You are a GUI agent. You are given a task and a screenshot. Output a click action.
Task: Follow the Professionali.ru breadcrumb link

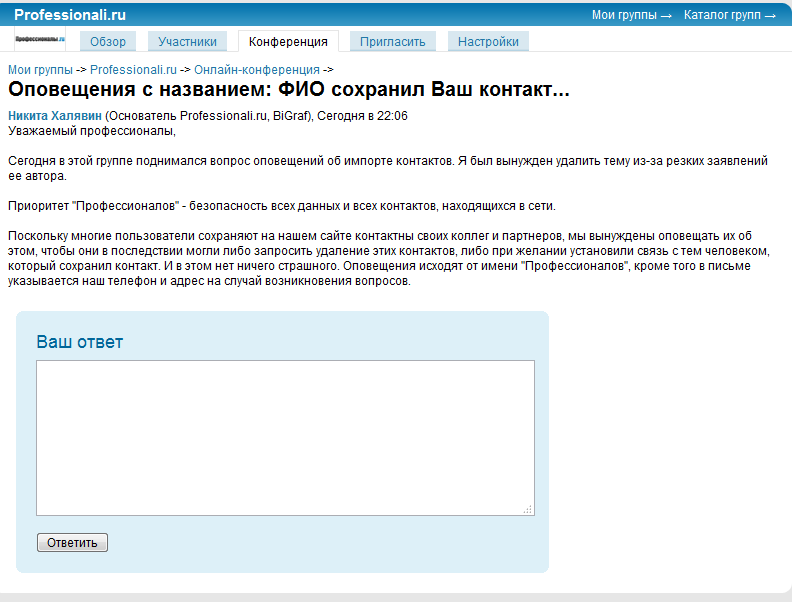(135, 70)
